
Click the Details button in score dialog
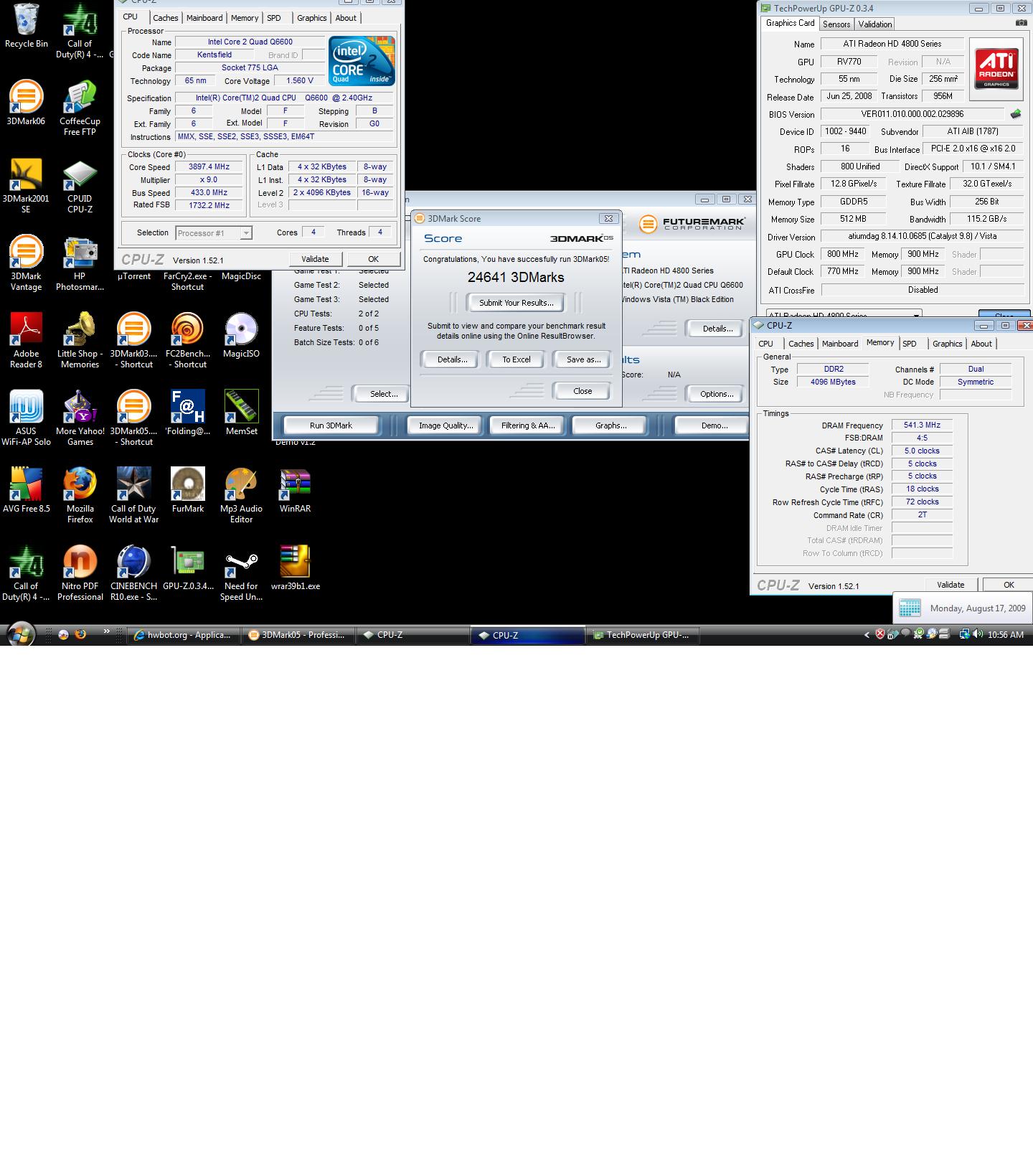click(453, 359)
